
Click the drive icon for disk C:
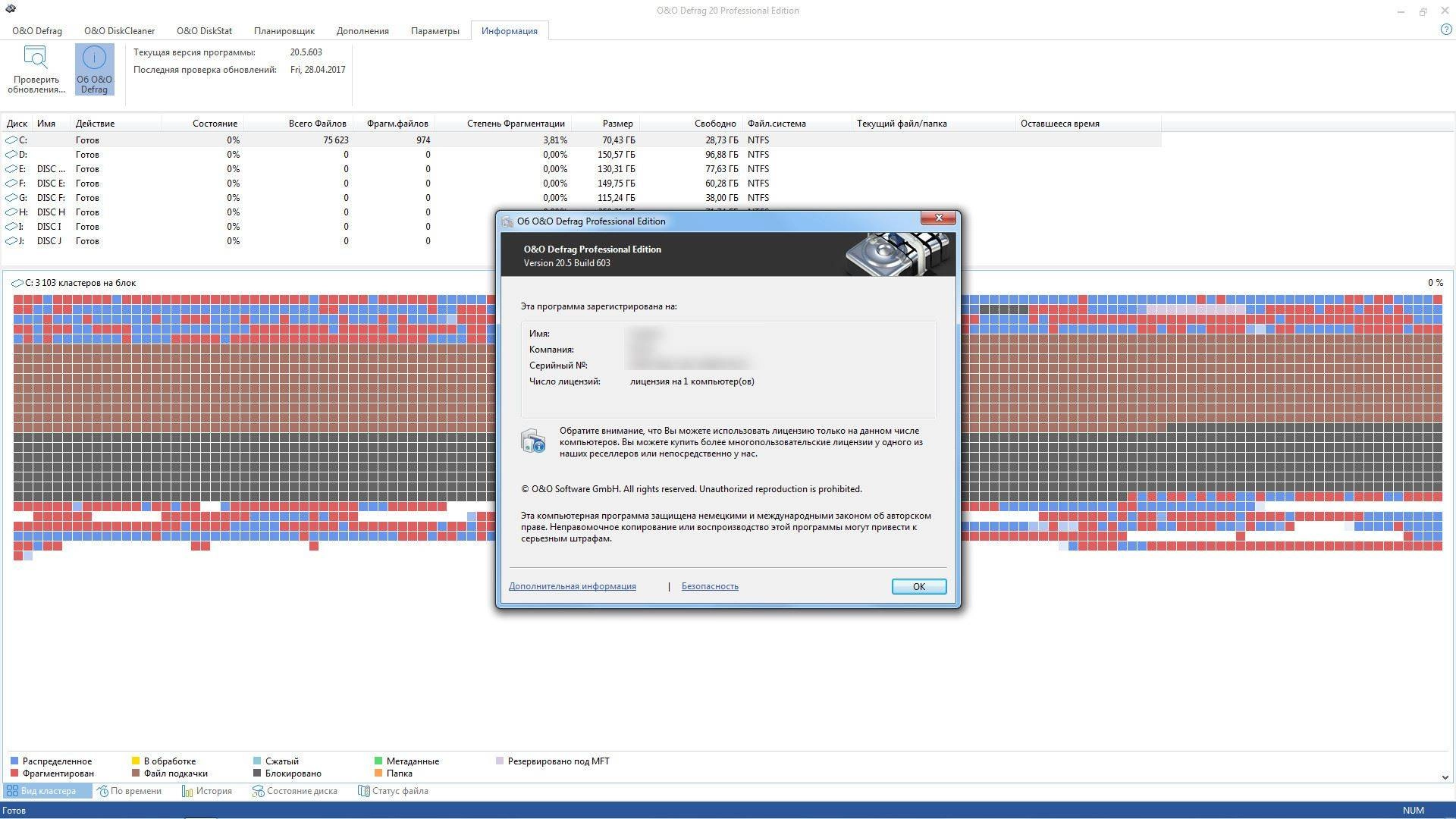pyautogui.click(x=11, y=140)
